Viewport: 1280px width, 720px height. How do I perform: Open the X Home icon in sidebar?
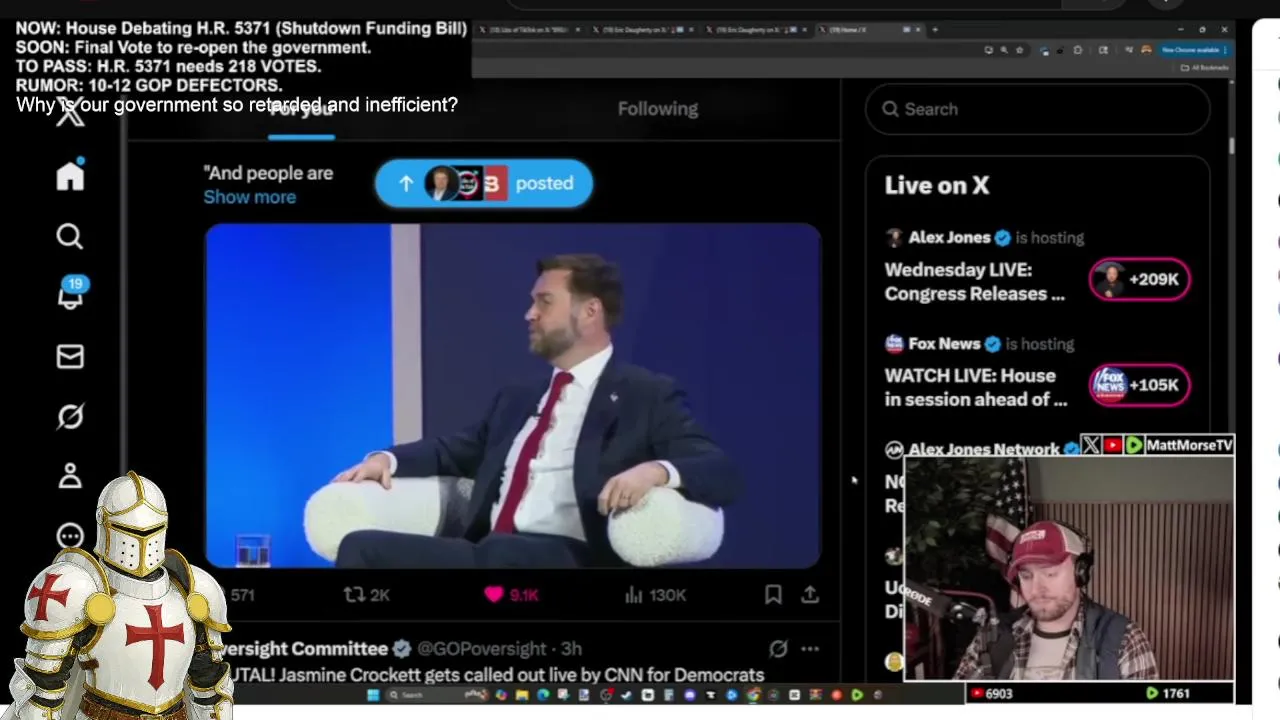point(70,175)
